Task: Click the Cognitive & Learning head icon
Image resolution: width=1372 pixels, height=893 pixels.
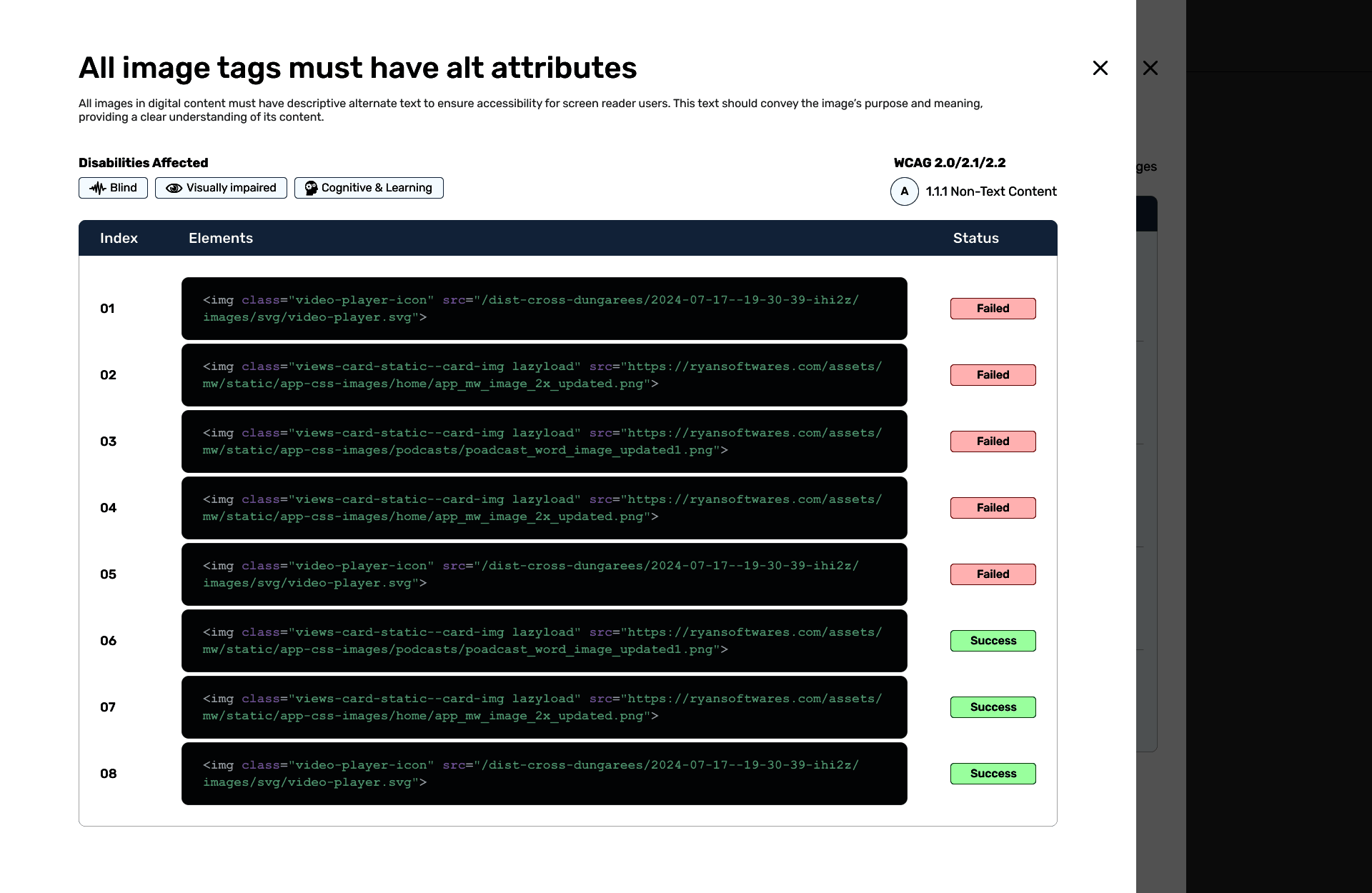Action: pos(311,188)
